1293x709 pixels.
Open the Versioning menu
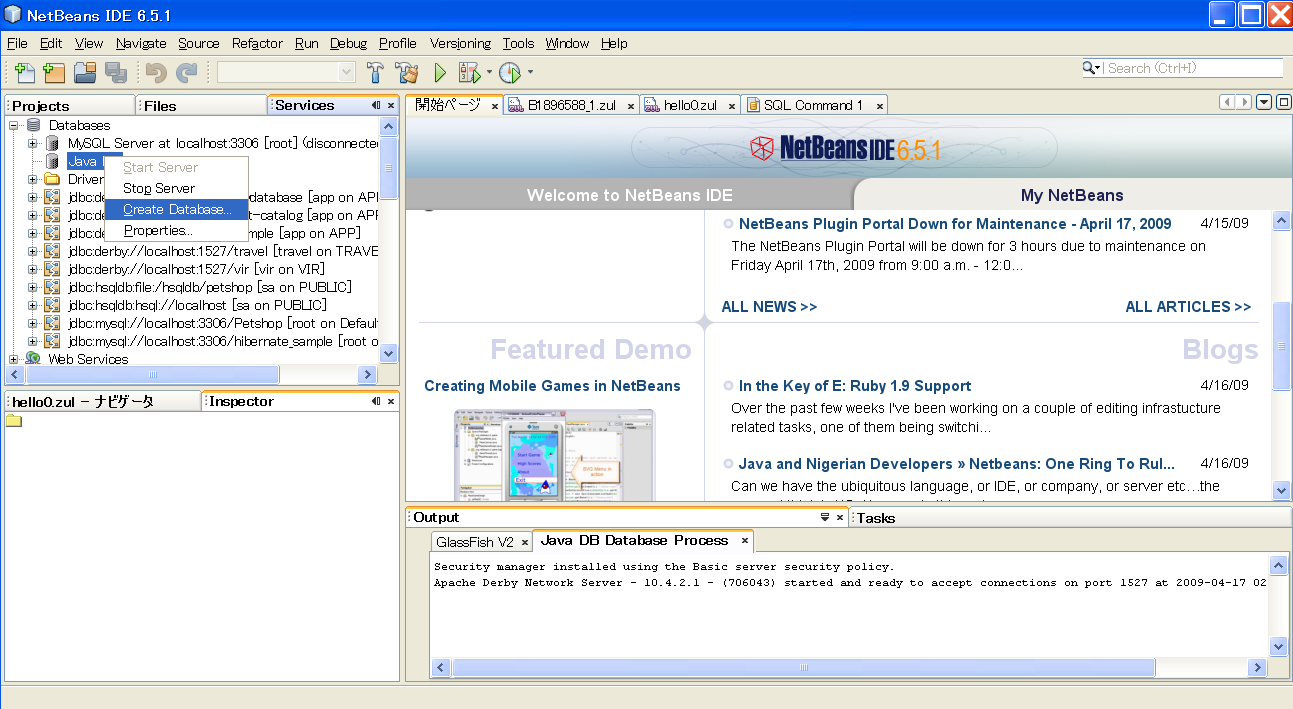pyautogui.click(x=460, y=43)
